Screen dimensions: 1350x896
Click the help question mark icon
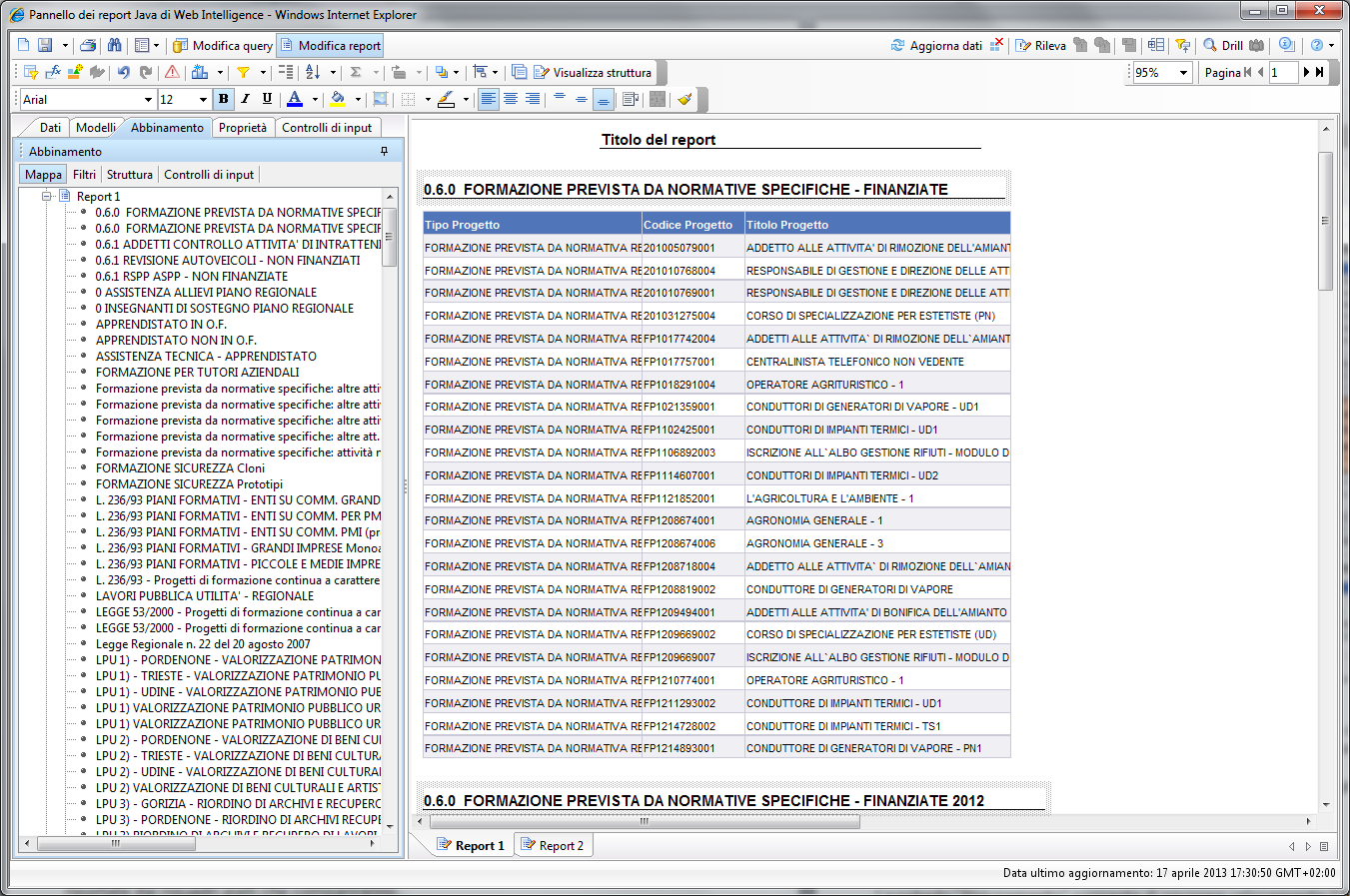(x=1317, y=46)
